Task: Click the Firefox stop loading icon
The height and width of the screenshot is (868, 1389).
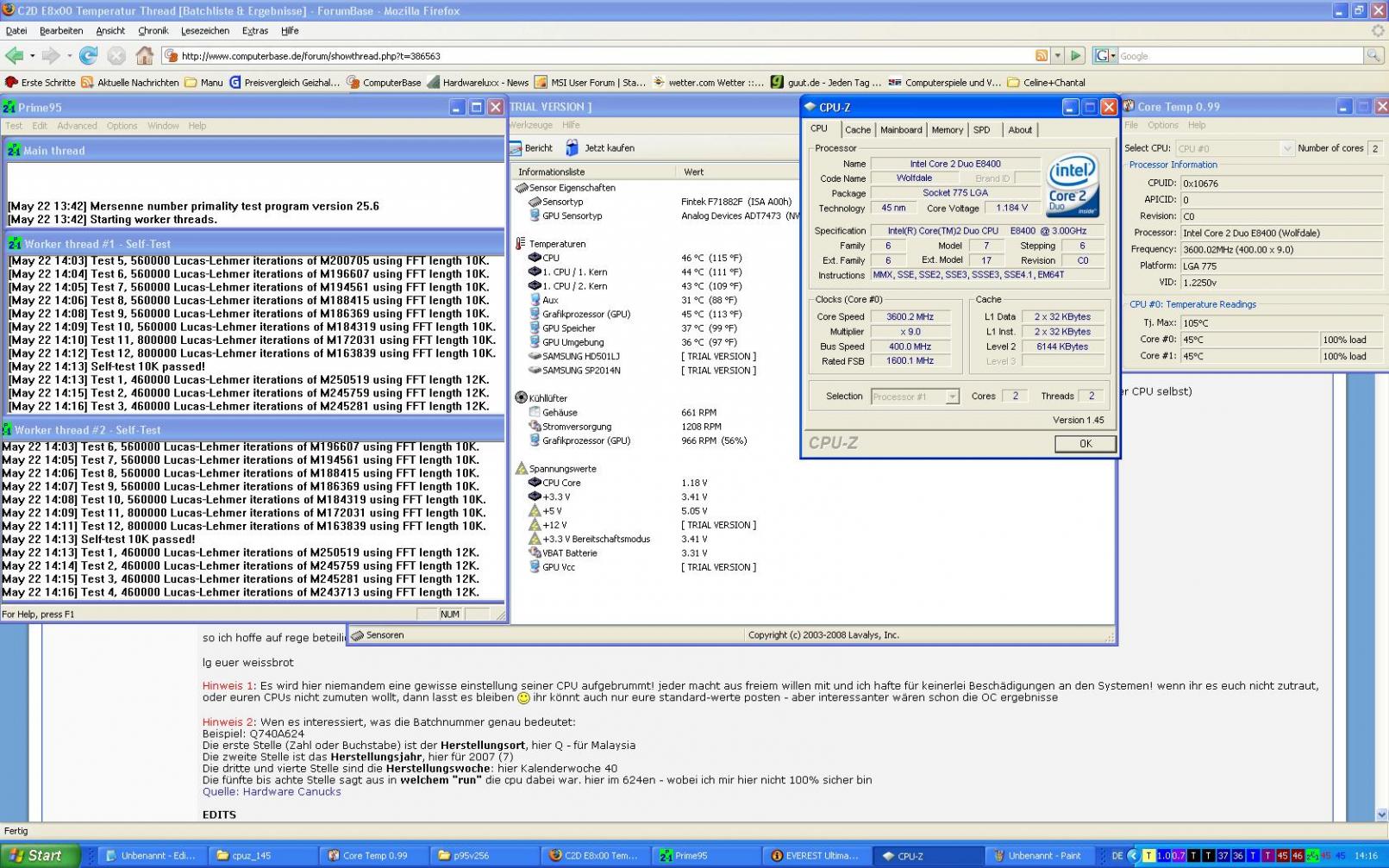Action: pyautogui.click(x=116, y=56)
